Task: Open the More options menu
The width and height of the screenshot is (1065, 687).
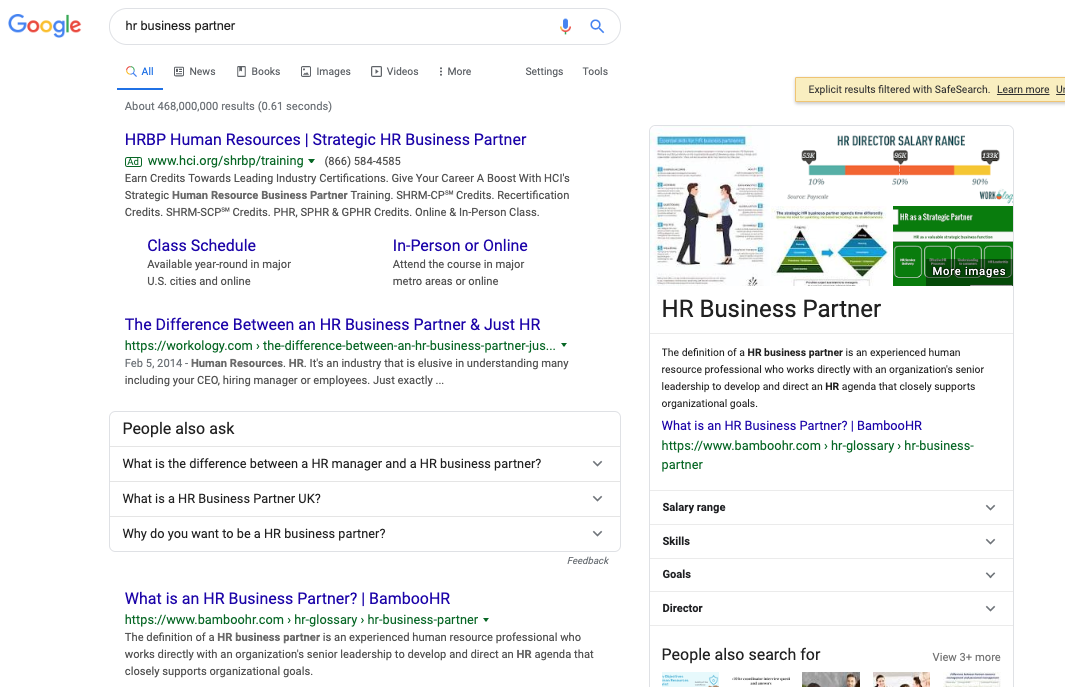Action: click(454, 72)
